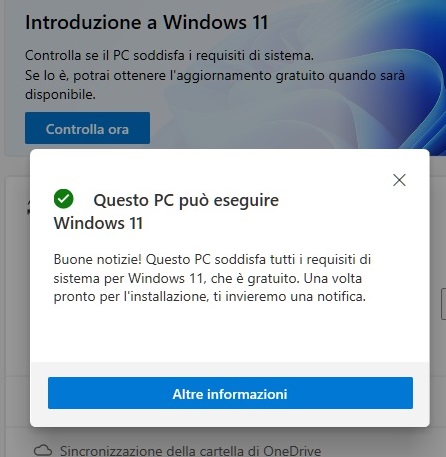Click the "Controlla ora" button
This screenshot has width=446, height=457.
87,128
